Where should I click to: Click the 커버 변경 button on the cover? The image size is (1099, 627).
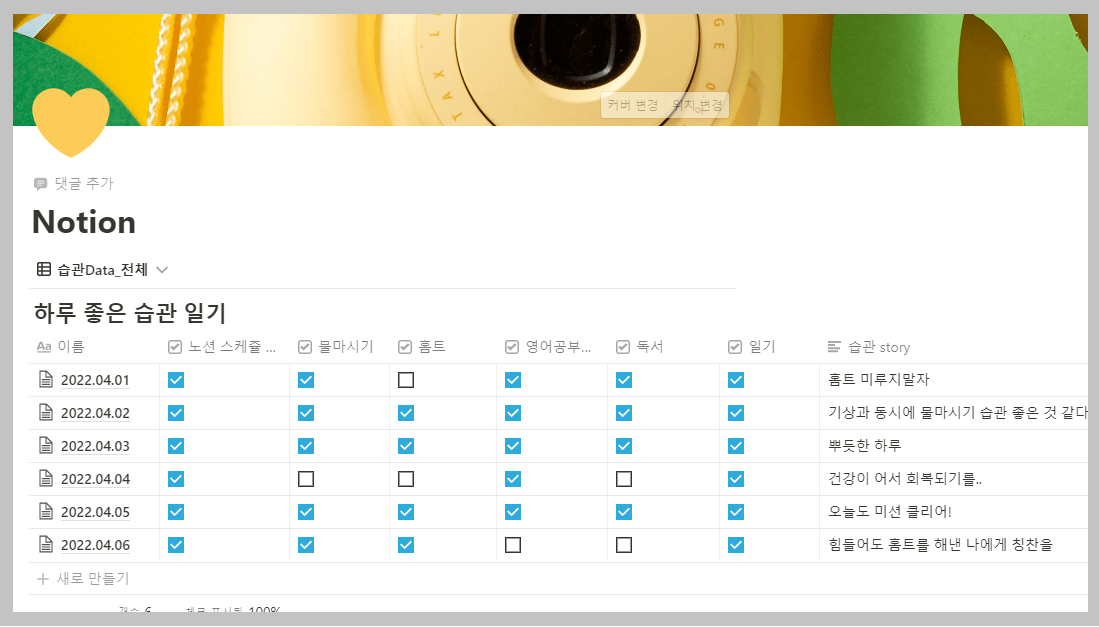pos(632,105)
